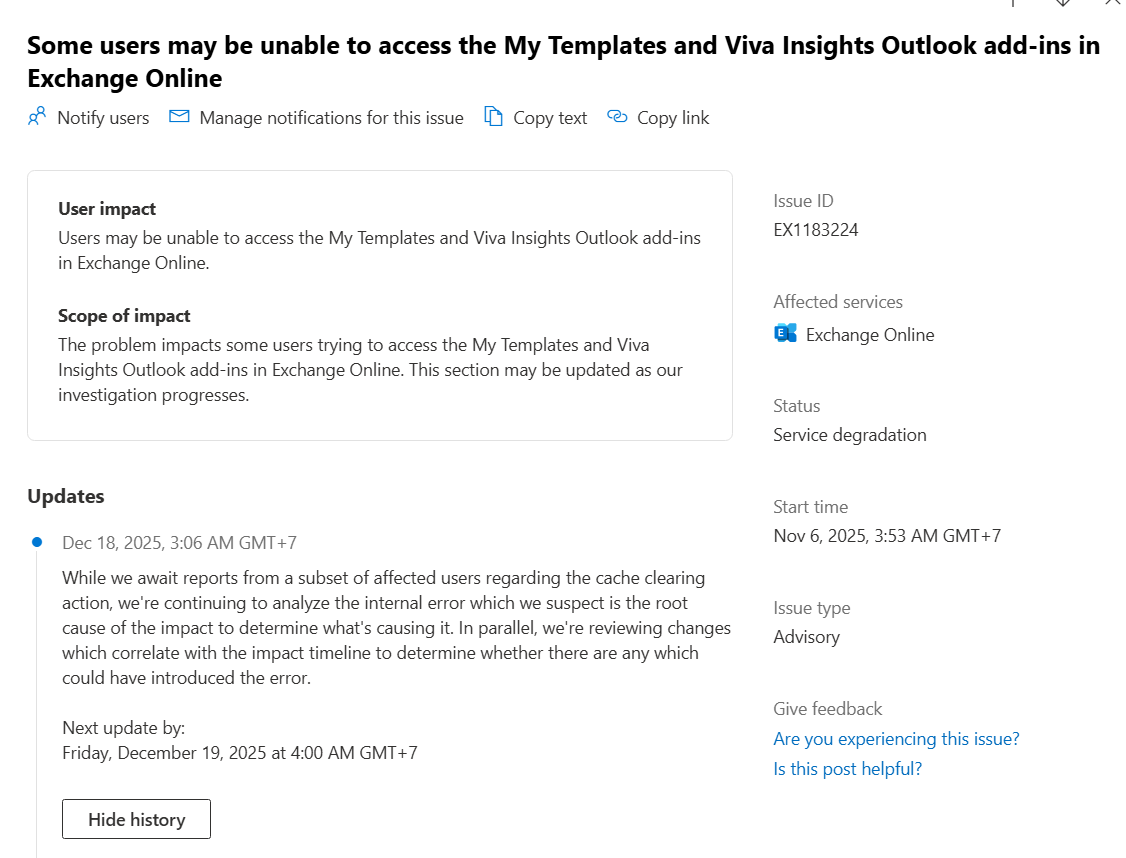Click the Copy link chain icon
Screen dimensions: 1126x858
(x=617, y=116)
